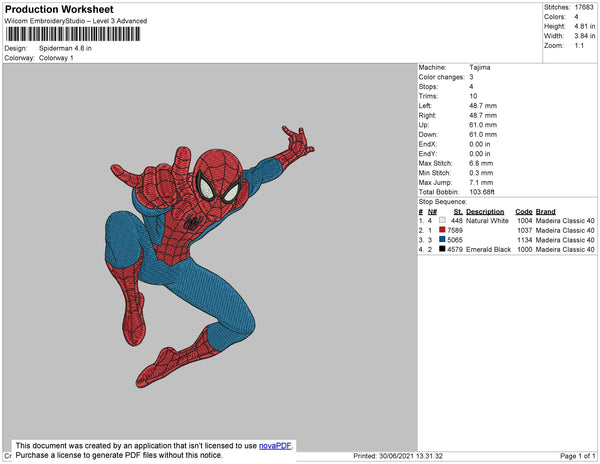Click the 'Description' column header
Viewport: 600px width, 464px height.
(485, 212)
